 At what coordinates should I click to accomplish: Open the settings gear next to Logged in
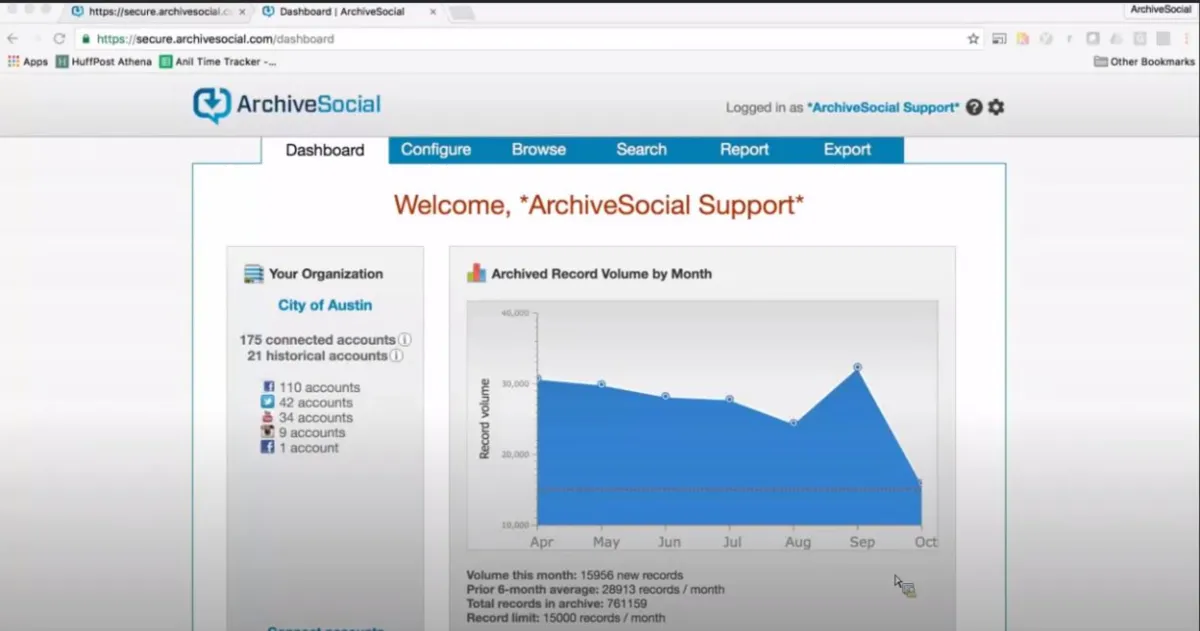click(x=996, y=107)
